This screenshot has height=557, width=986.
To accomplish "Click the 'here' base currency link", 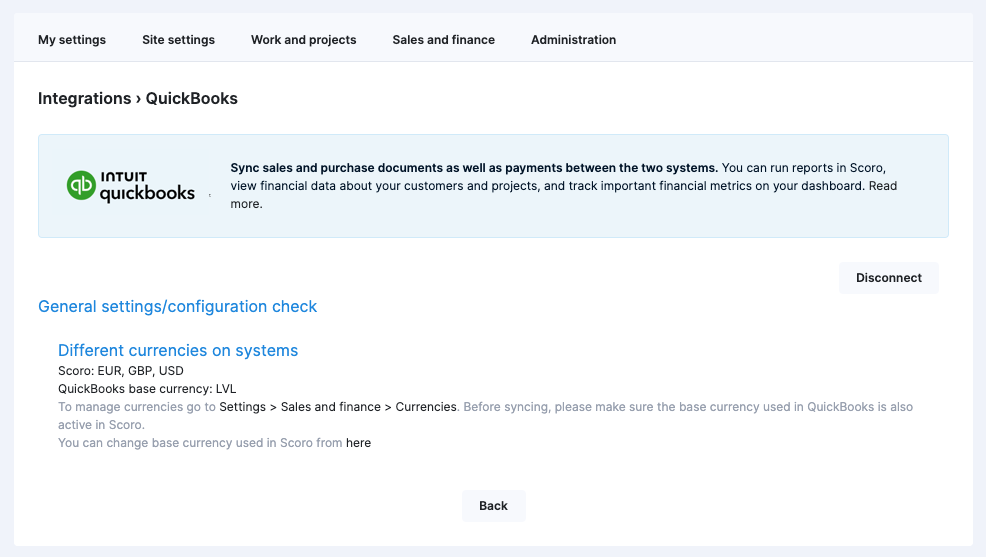I will point(358,443).
